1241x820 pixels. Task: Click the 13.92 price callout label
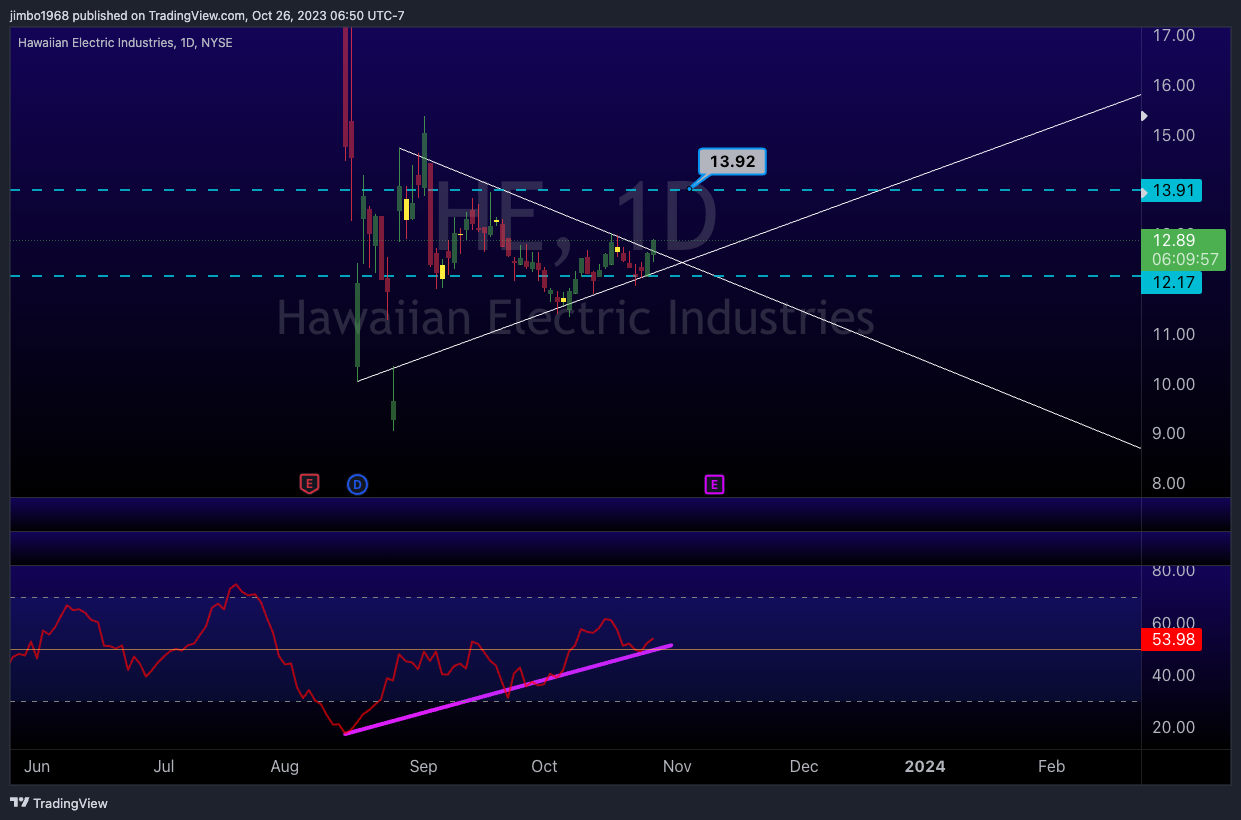[733, 161]
